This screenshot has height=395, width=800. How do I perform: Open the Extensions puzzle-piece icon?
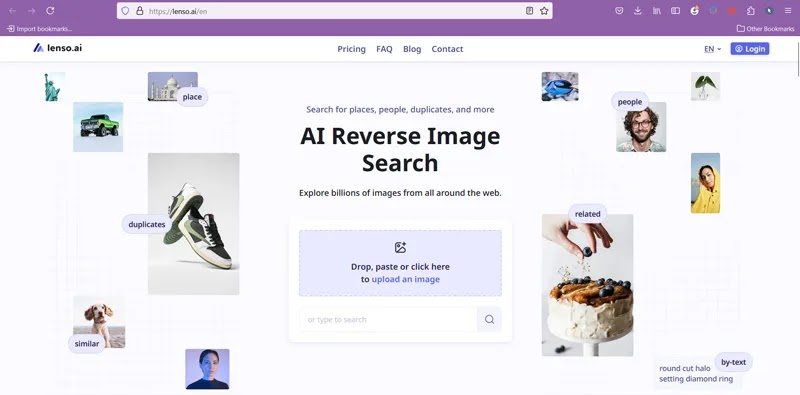(751, 11)
